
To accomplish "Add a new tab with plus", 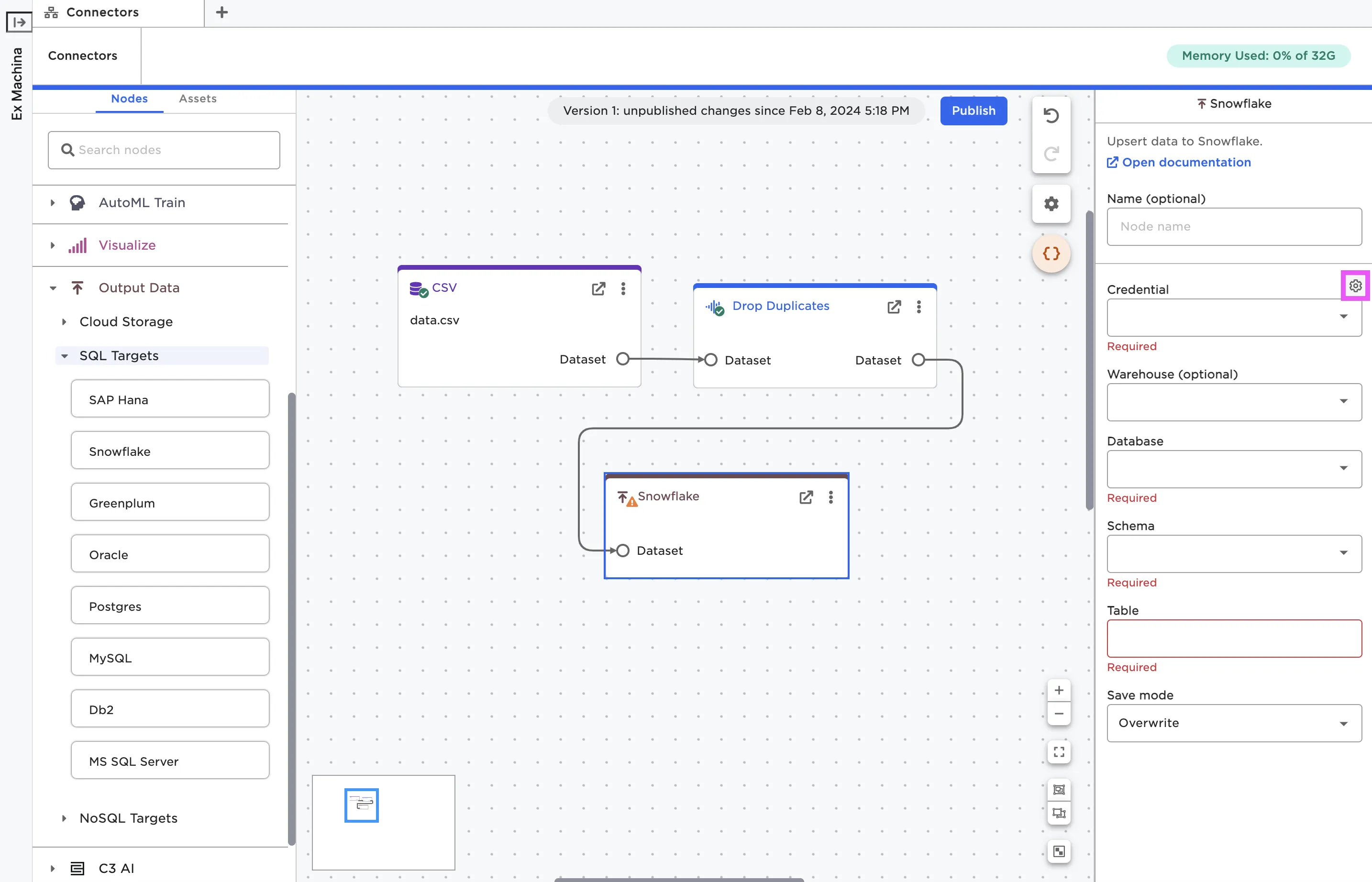I will 221,12.
